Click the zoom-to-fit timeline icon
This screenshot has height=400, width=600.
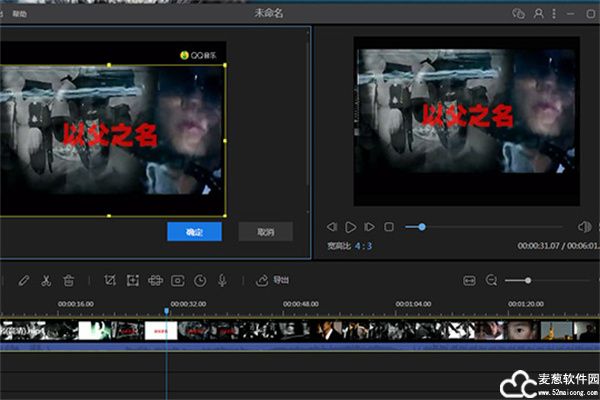click(469, 280)
